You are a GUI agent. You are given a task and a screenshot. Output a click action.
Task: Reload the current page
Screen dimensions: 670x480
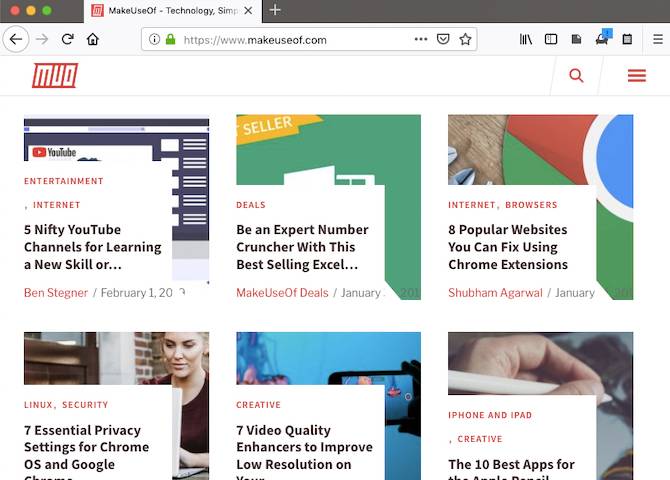(68, 39)
